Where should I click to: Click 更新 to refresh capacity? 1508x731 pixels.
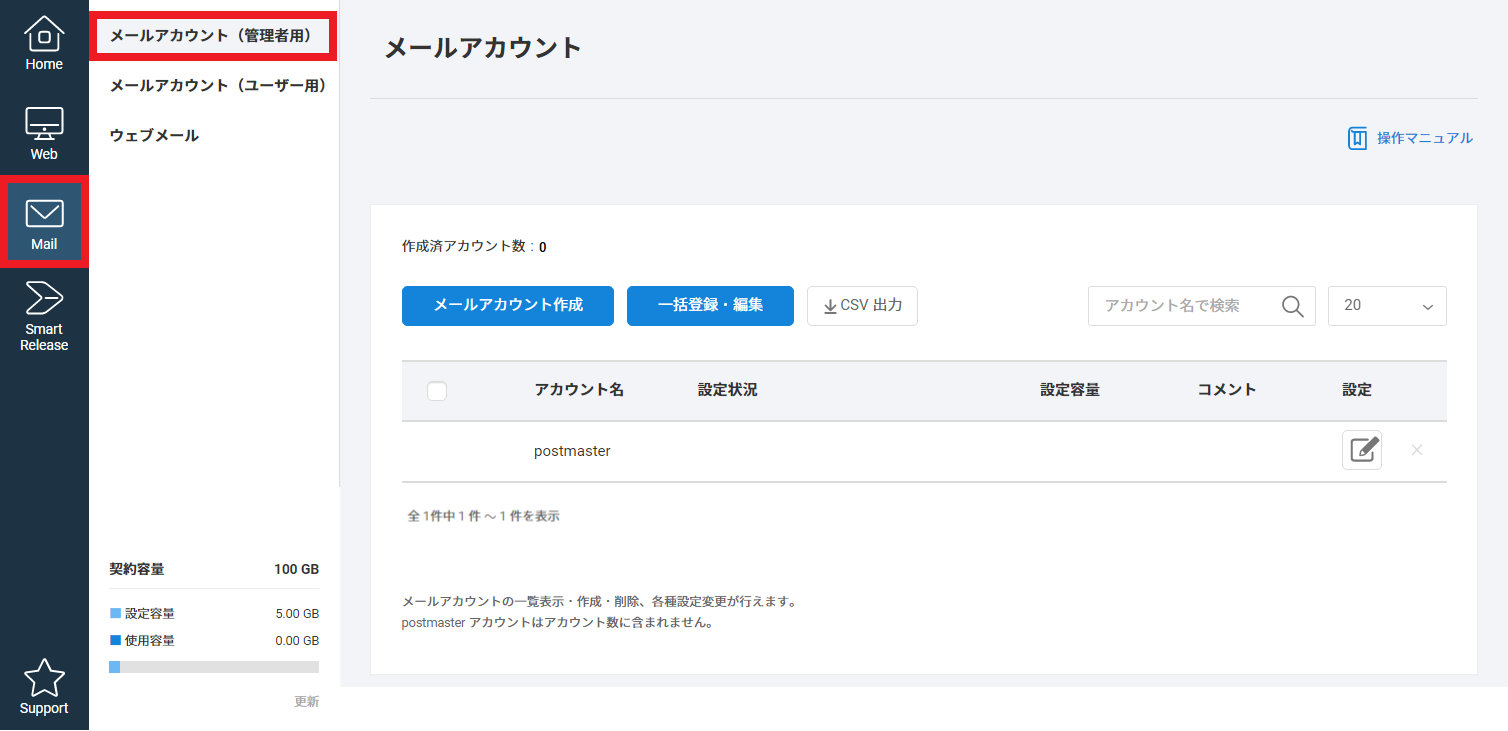[306, 702]
